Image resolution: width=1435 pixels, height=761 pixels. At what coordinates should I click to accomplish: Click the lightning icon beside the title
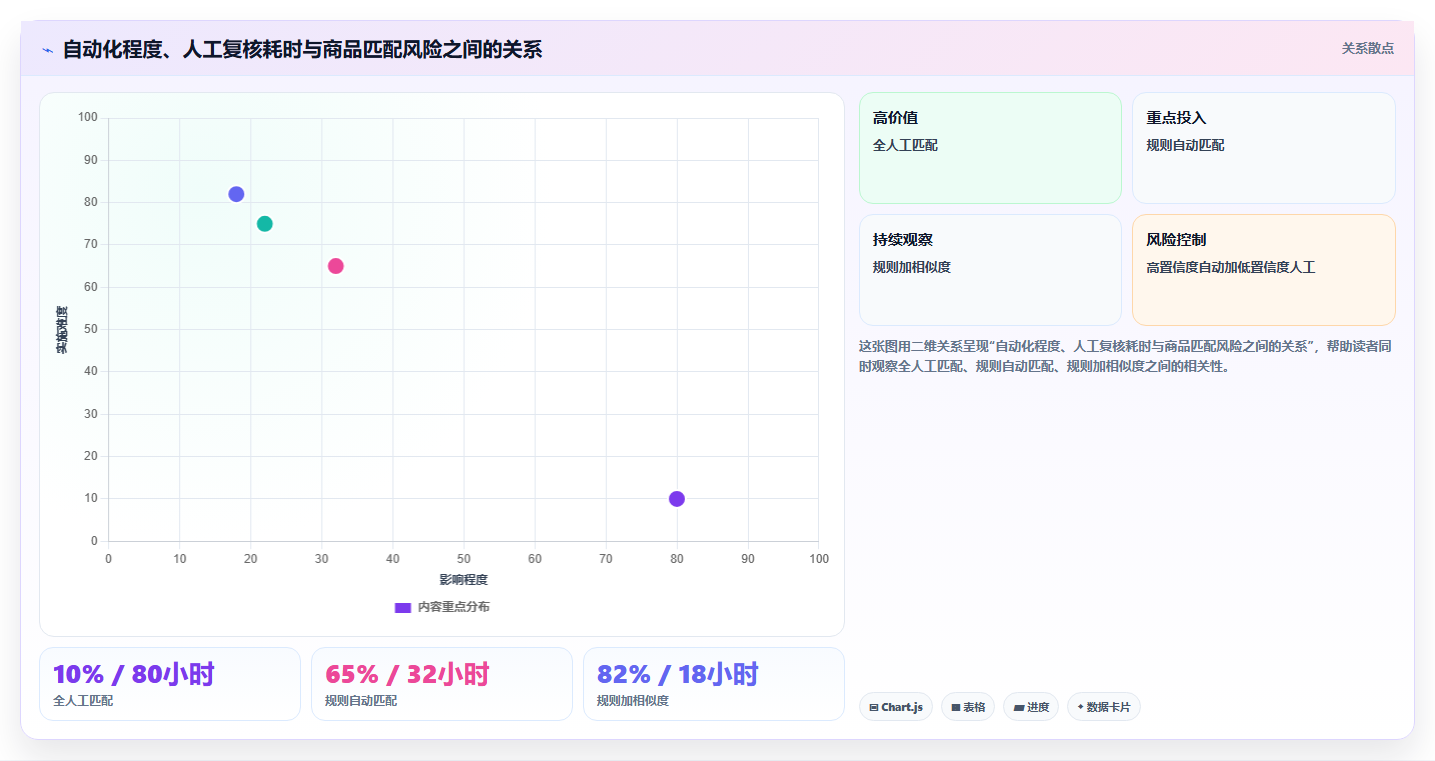click(x=47, y=50)
